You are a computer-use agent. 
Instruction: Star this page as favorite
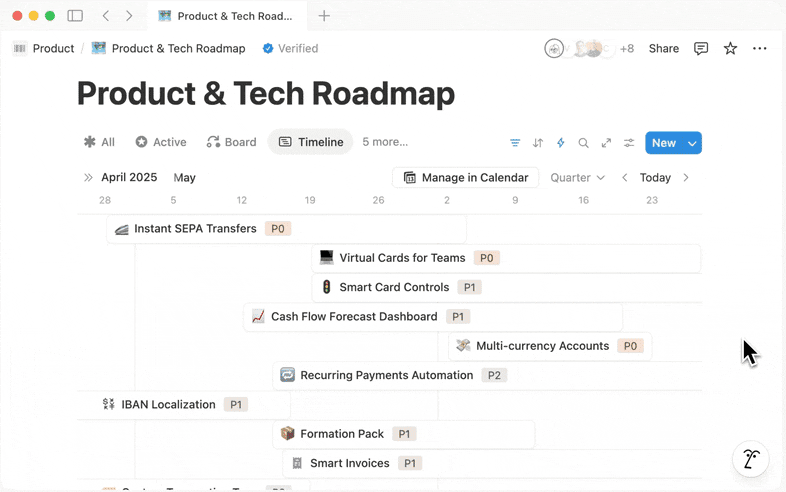(730, 48)
